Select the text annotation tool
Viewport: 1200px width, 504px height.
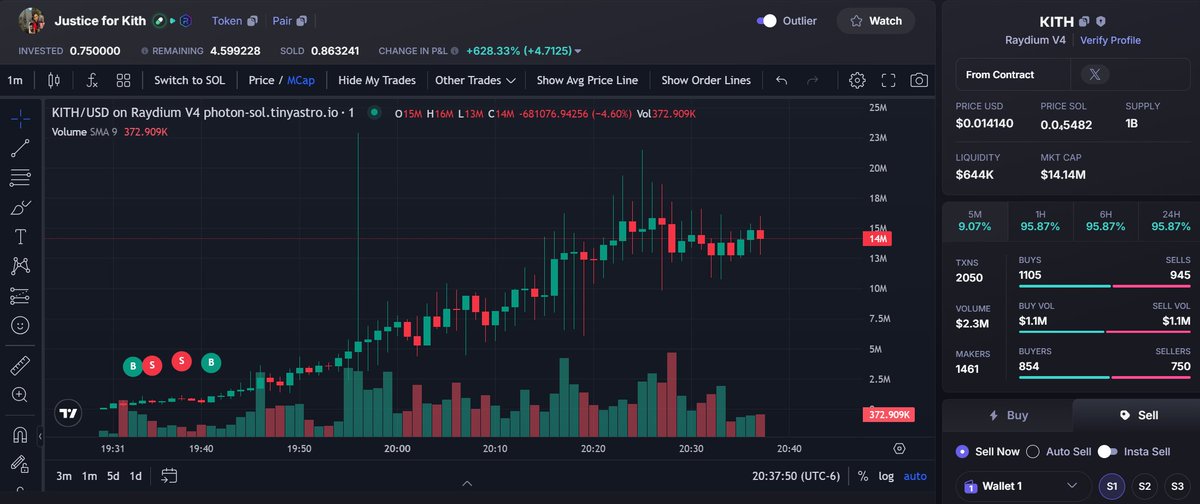coord(19,237)
